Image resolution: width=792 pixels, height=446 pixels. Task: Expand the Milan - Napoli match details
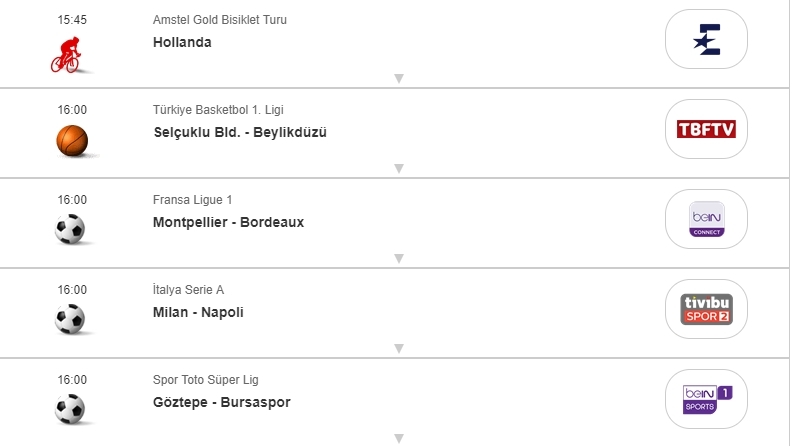pos(398,348)
